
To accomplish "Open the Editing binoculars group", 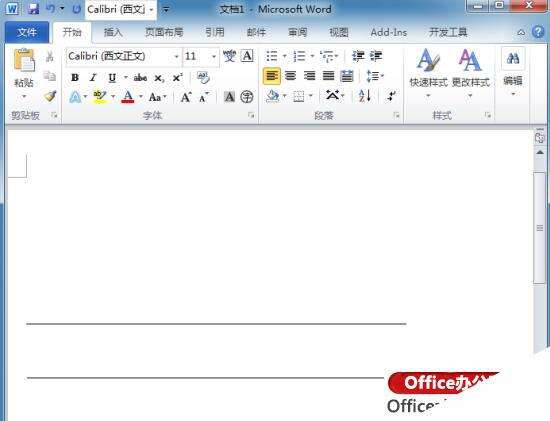I will pos(513,72).
